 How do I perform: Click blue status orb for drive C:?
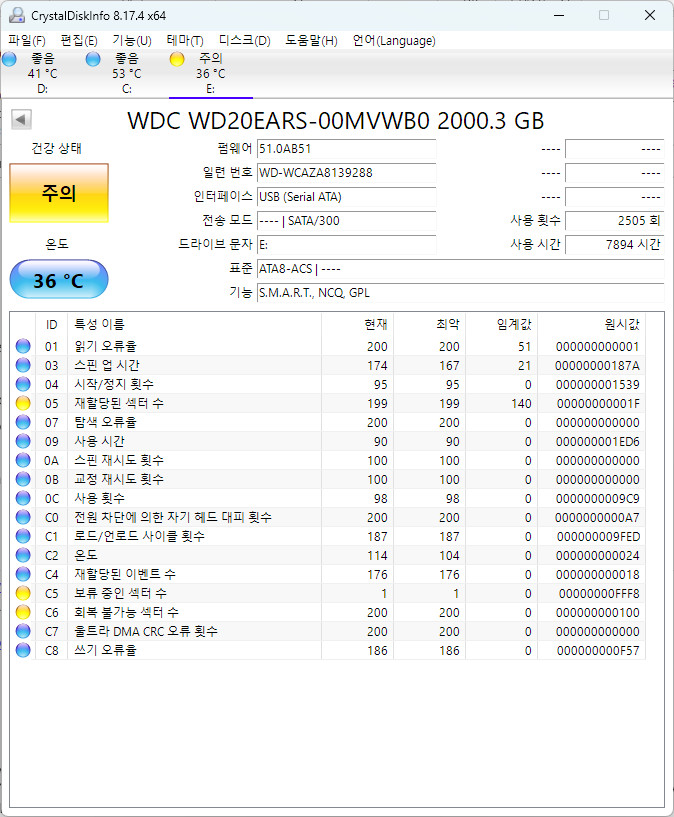(x=93, y=59)
